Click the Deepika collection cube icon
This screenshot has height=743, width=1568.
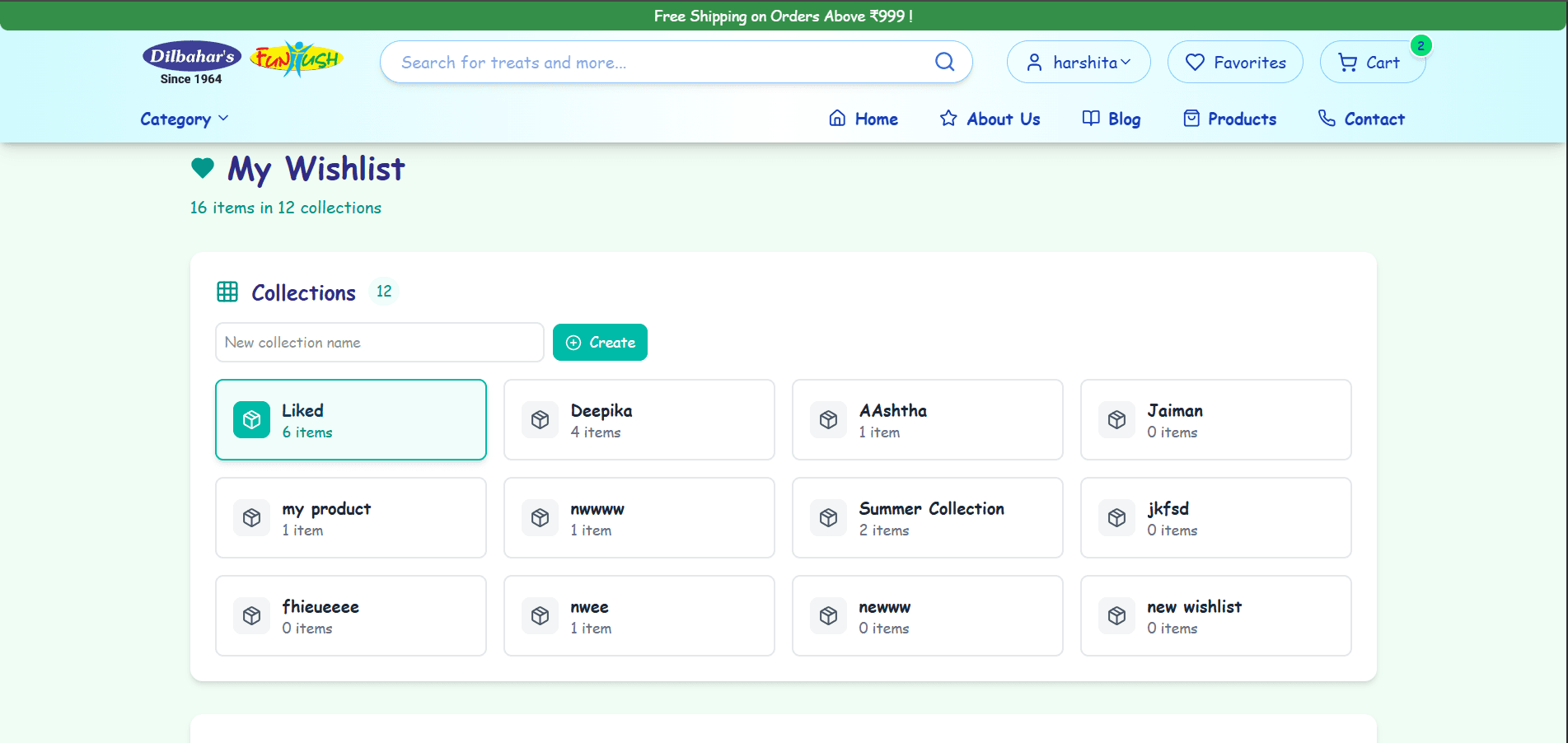[x=540, y=420]
